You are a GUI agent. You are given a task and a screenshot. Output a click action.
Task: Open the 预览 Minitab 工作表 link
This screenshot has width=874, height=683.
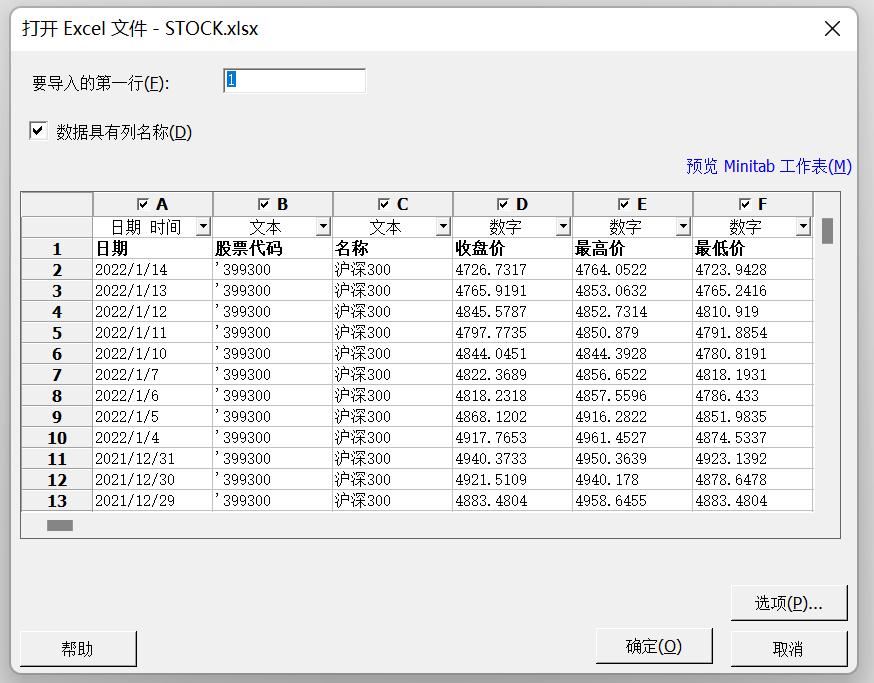768,166
